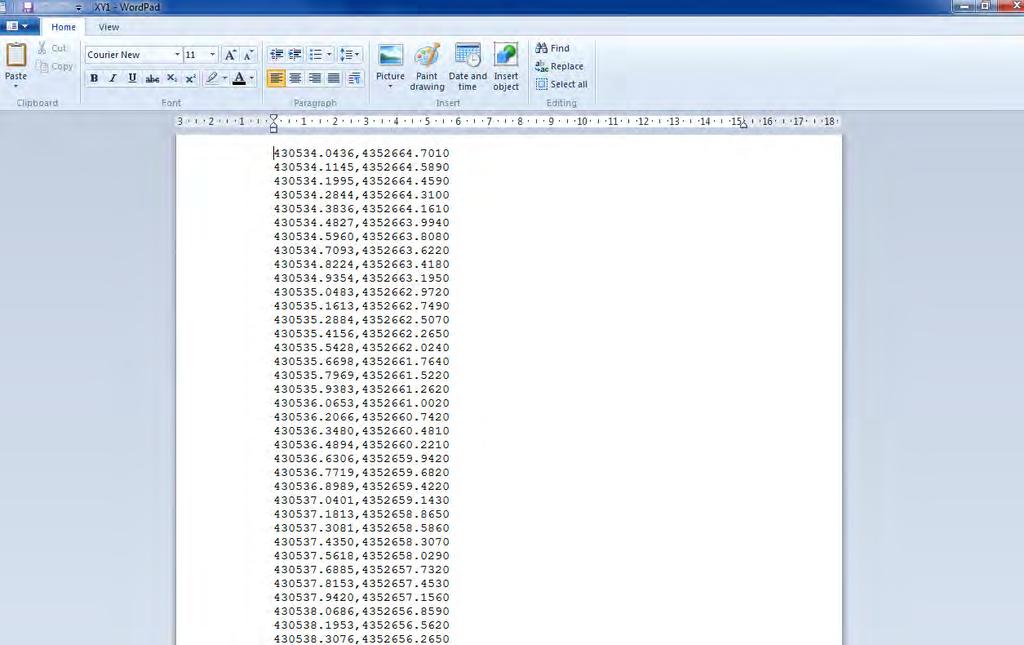Screen dimensions: 1024x645
Task: Insert Date and time
Action: coord(468,67)
